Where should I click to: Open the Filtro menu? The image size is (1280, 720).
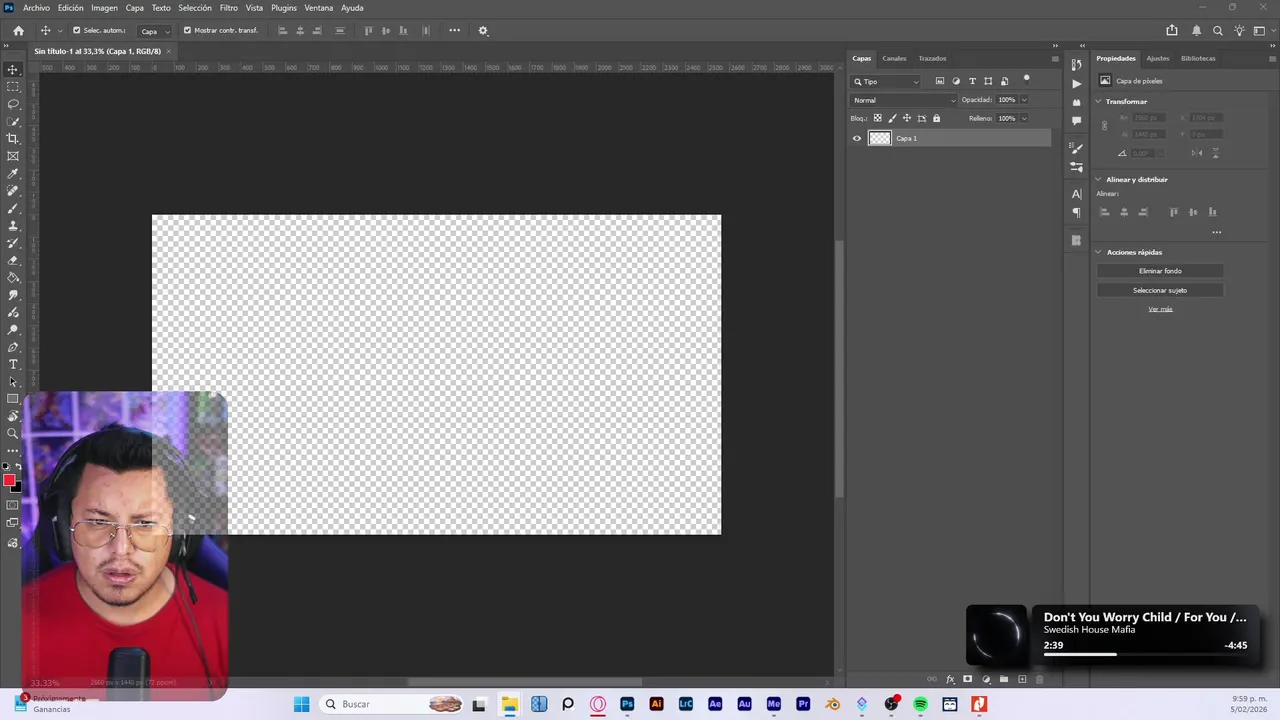229,8
